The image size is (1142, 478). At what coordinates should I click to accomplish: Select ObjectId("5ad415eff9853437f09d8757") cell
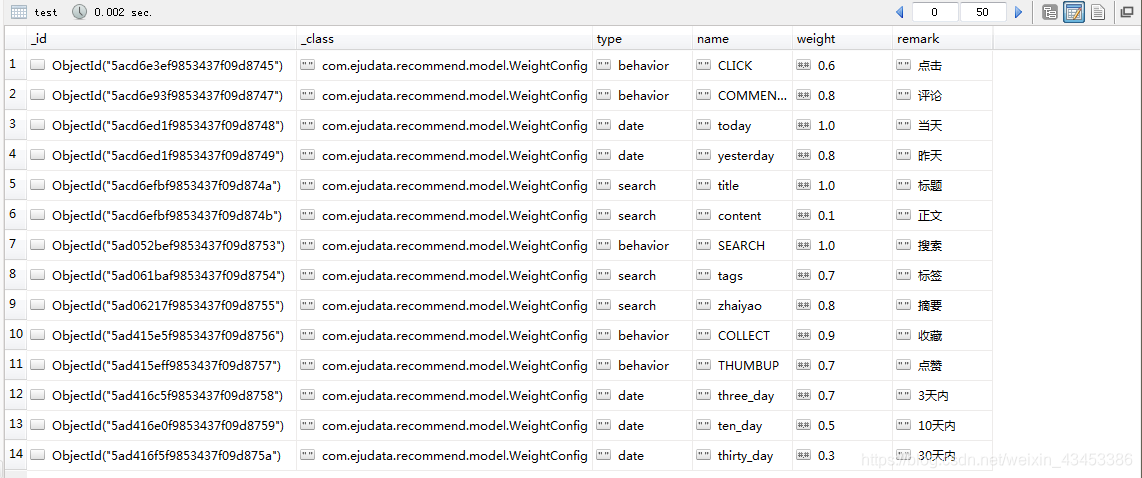(x=161, y=366)
